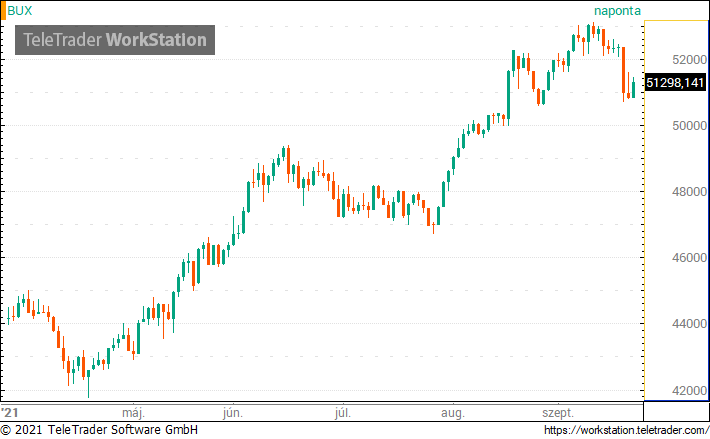
Task: Click the szept. month label on time axis
Action: tap(558, 413)
